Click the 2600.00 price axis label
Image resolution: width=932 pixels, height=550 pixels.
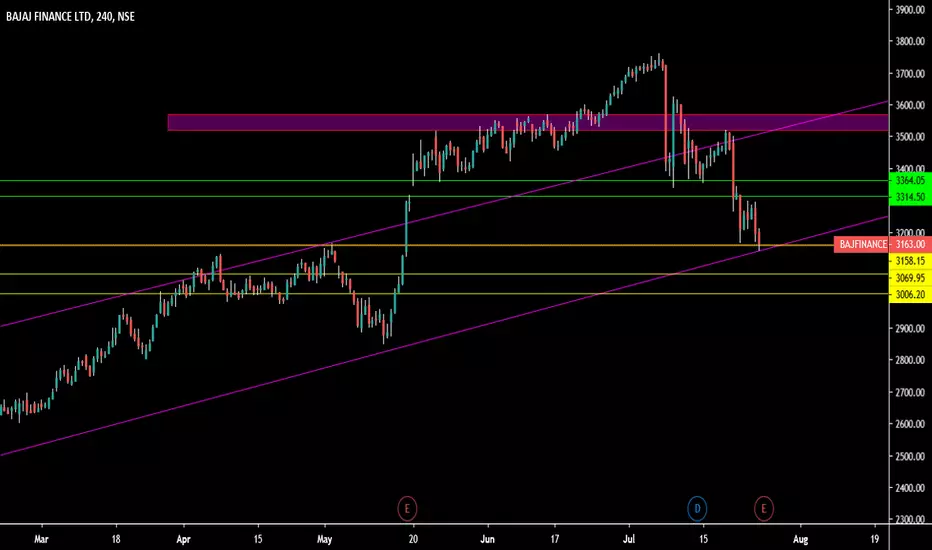tap(910, 424)
